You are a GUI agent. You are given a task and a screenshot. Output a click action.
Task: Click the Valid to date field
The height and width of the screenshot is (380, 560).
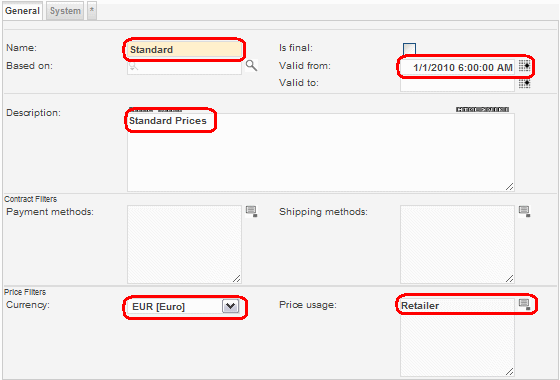tap(458, 85)
